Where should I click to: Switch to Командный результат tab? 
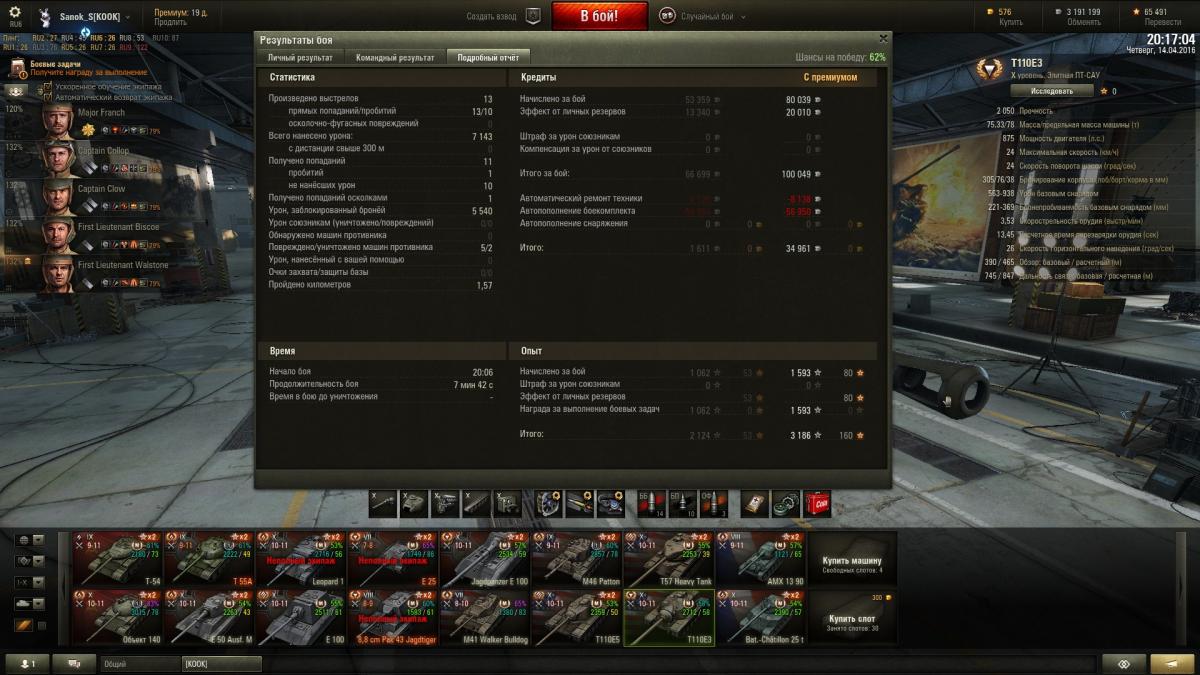click(395, 57)
